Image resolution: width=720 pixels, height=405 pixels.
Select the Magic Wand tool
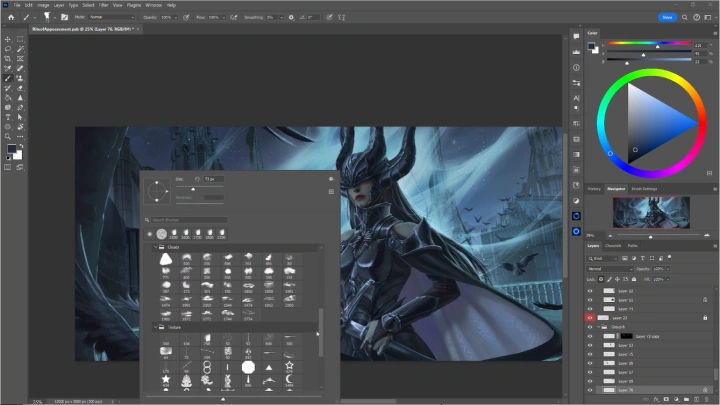(20, 49)
